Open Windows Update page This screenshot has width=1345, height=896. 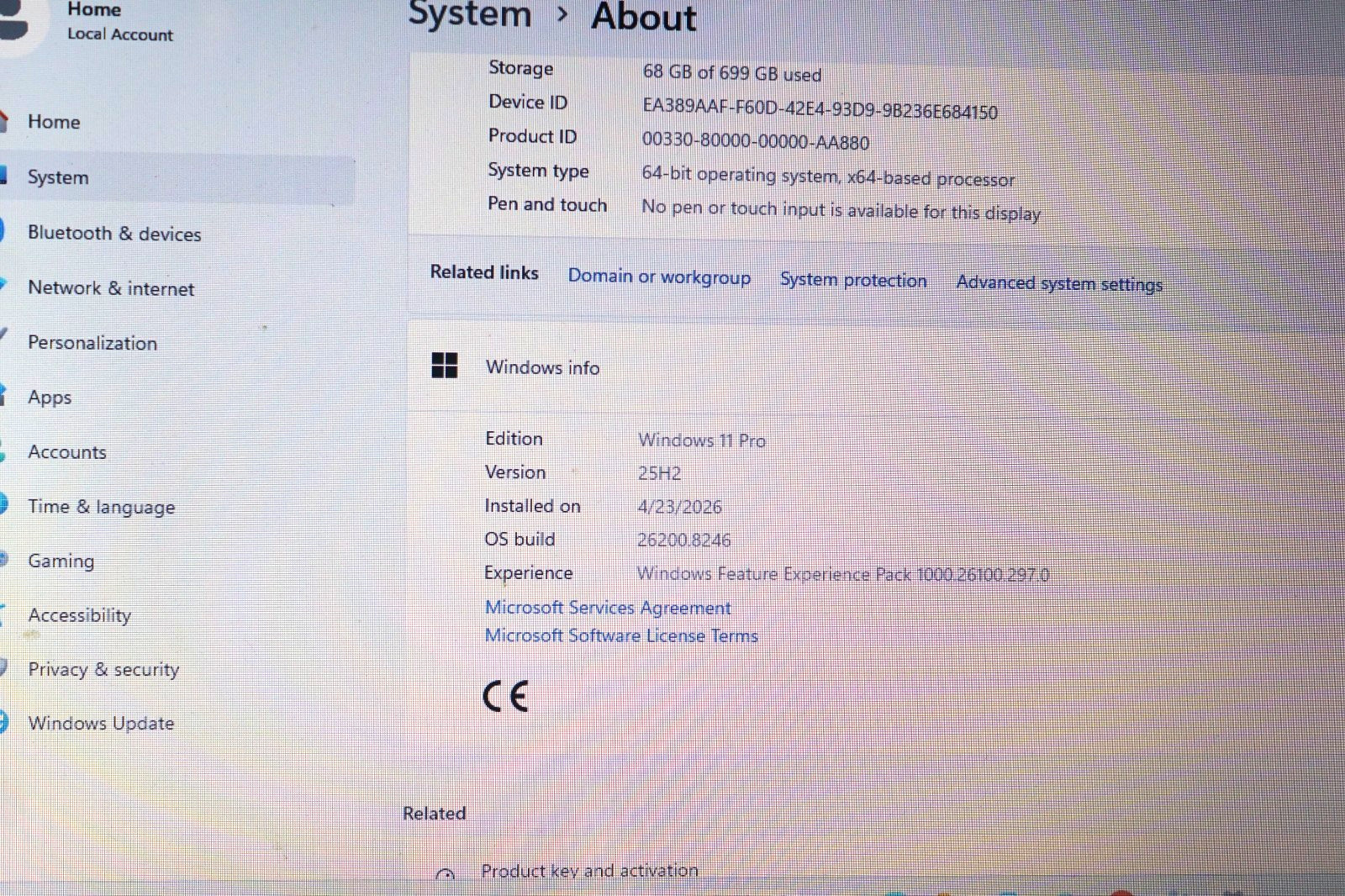point(101,724)
